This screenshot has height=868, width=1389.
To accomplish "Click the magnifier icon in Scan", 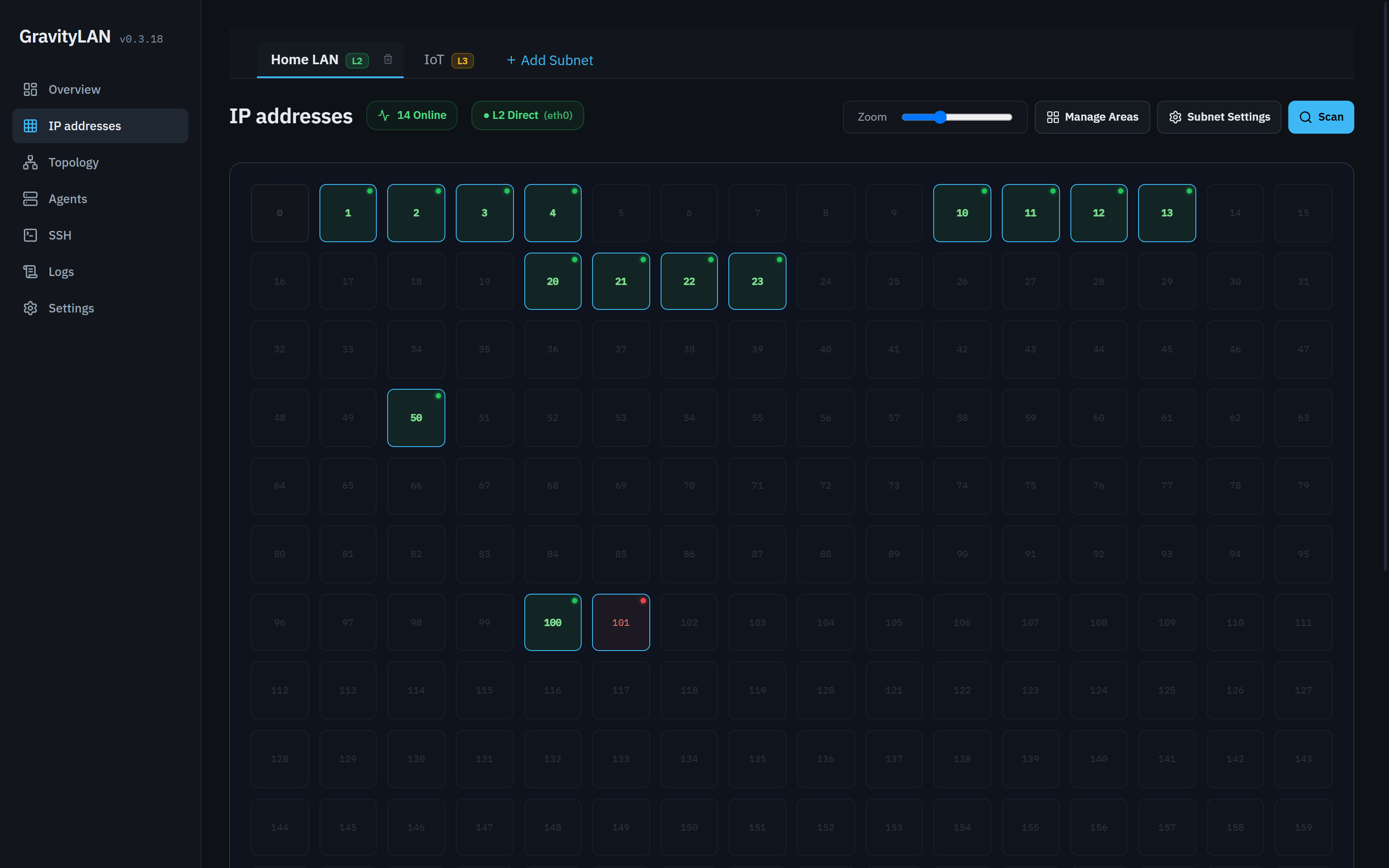I will click(x=1305, y=117).
